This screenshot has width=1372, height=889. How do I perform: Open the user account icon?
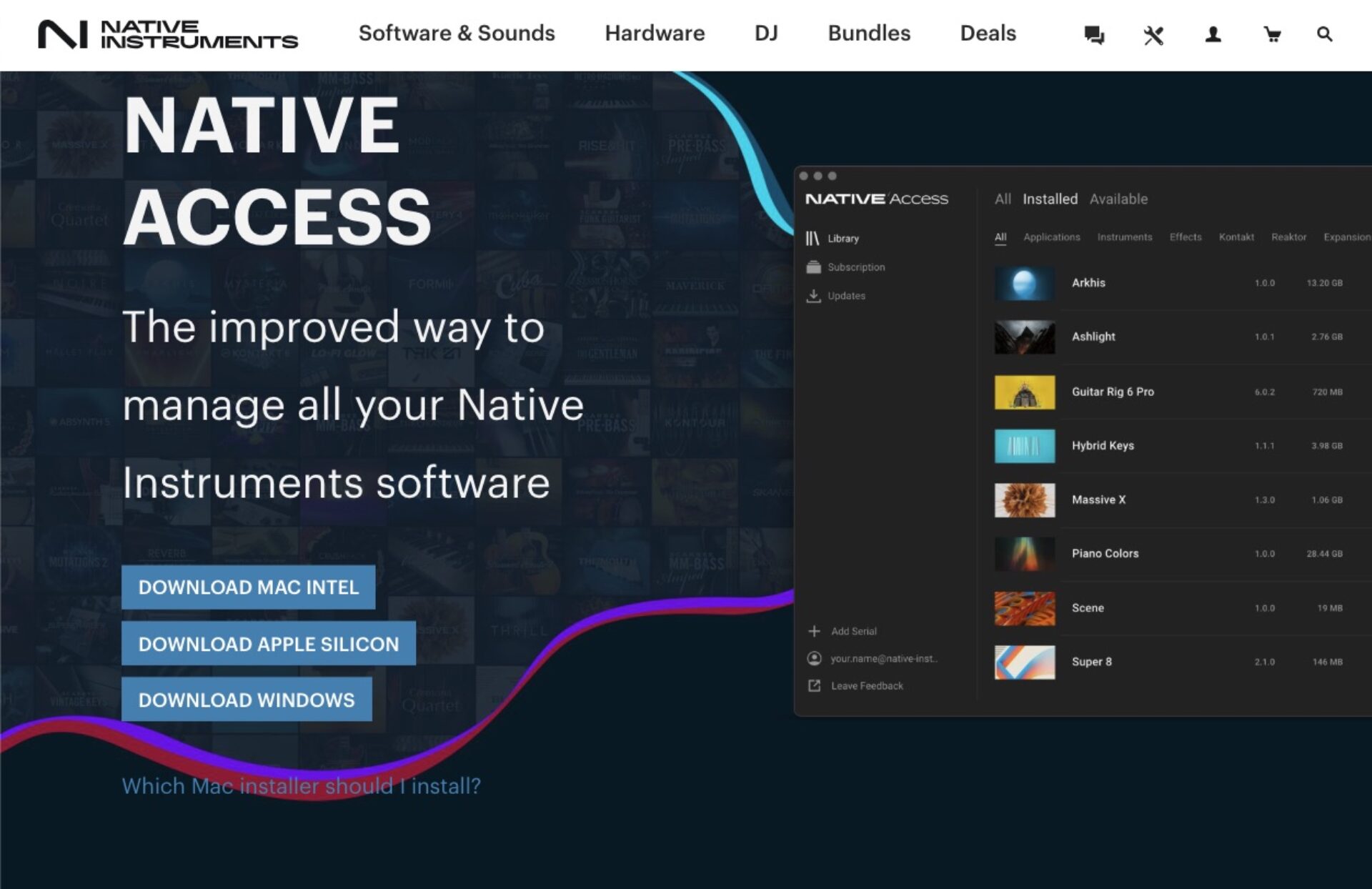coord(1213,34)
